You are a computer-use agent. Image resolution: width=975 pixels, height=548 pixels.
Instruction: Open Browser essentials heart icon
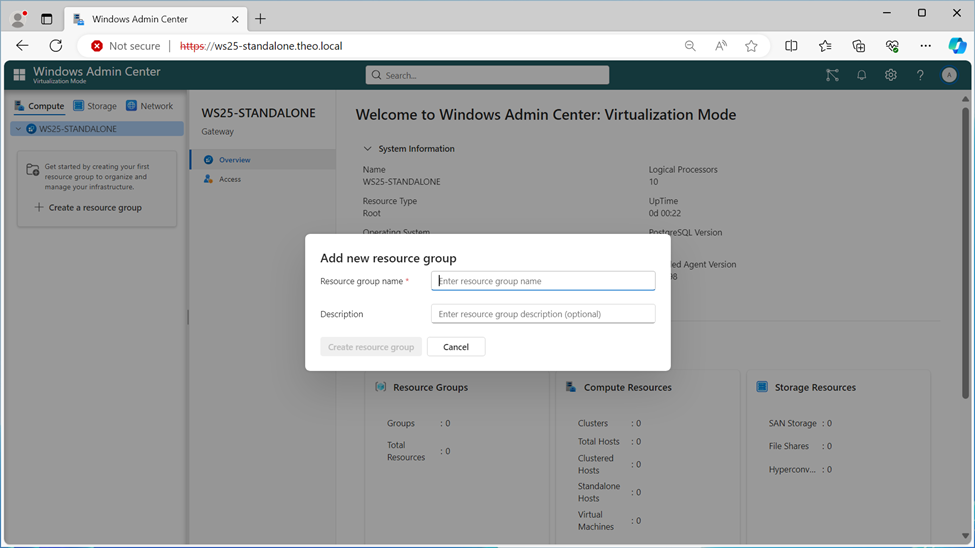pyautogui.click(x=892, y=46)
